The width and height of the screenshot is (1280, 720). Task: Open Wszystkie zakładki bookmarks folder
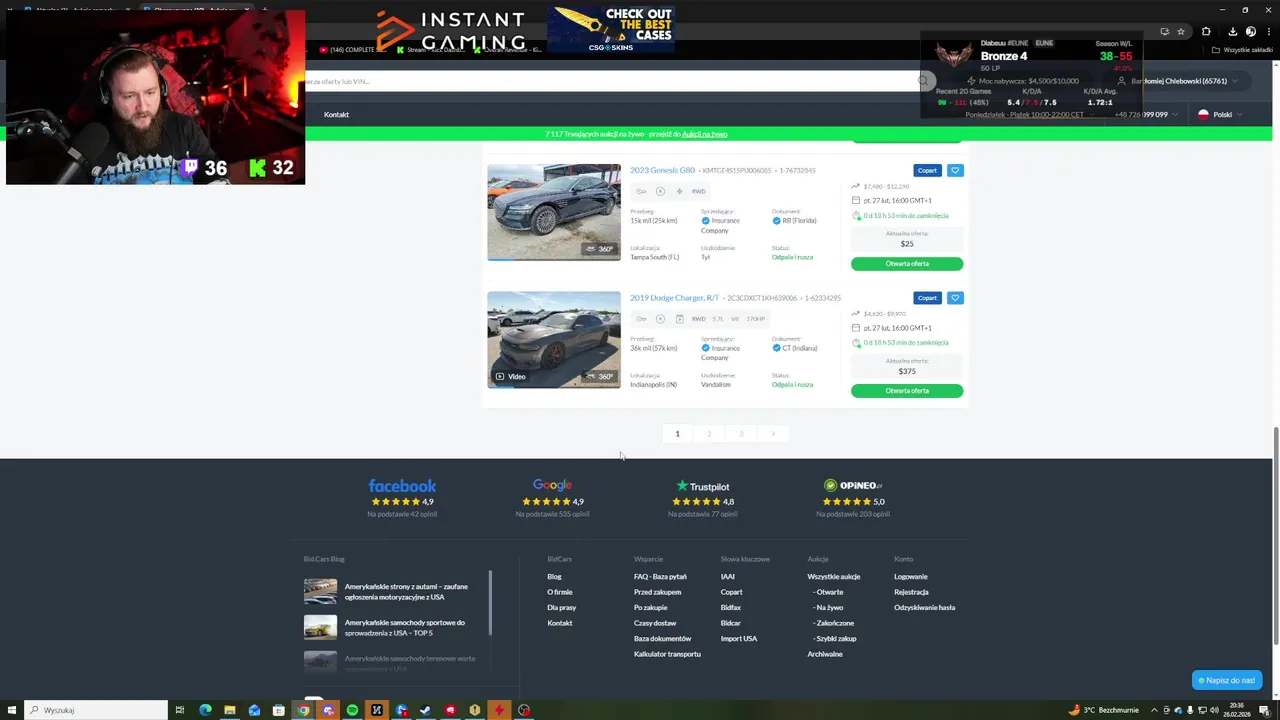[x=1243, y=50]
